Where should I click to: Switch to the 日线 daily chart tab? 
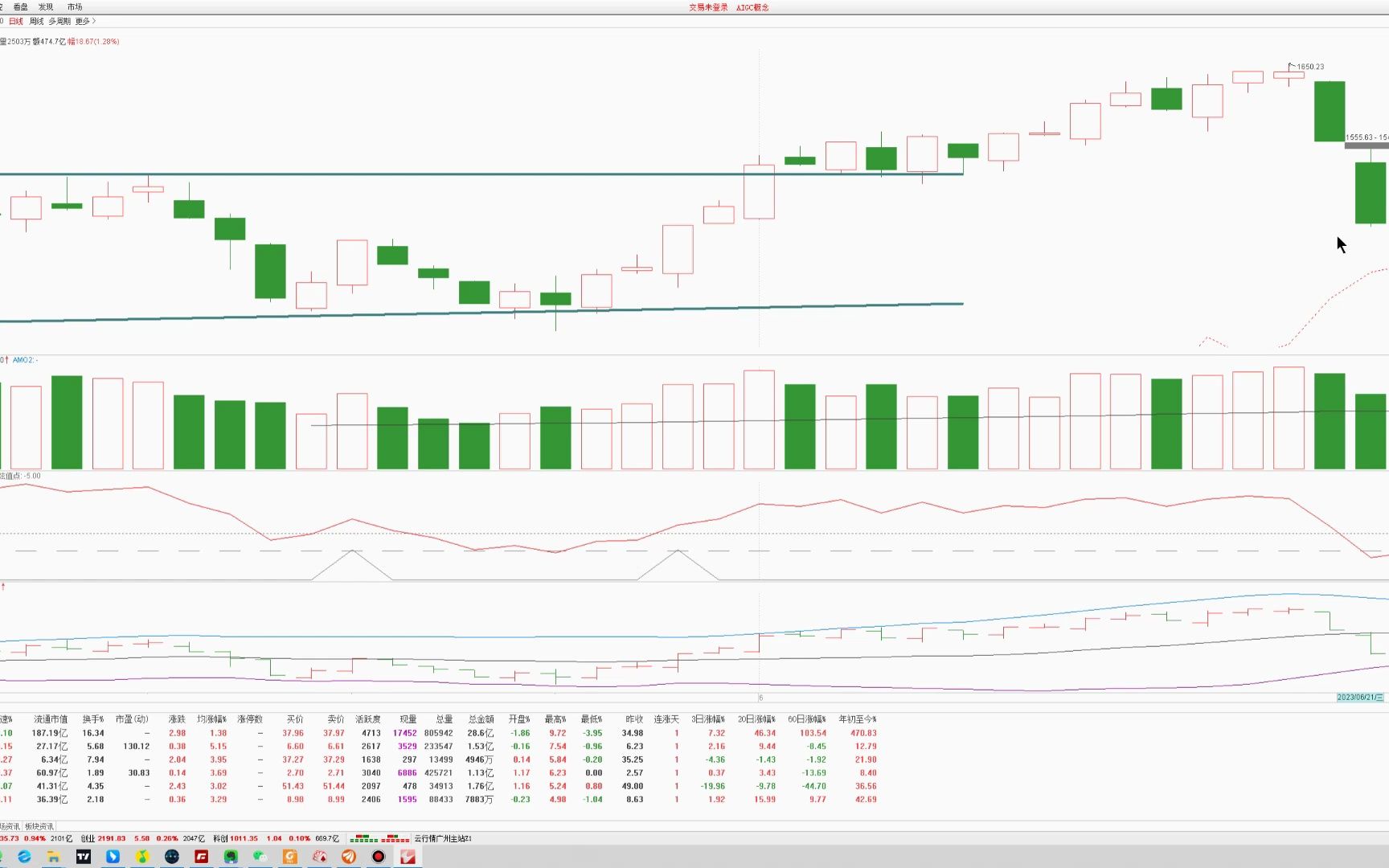(16, 21)
